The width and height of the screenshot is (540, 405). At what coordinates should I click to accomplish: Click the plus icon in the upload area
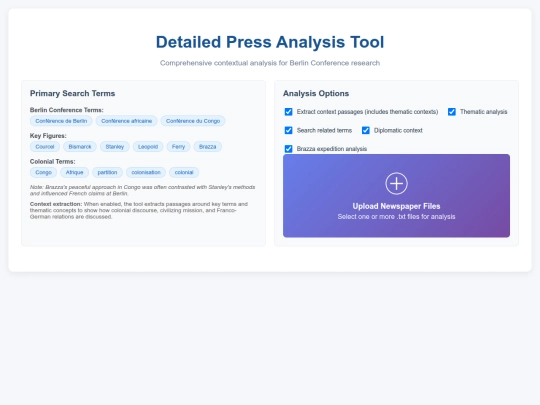[396, 184]
